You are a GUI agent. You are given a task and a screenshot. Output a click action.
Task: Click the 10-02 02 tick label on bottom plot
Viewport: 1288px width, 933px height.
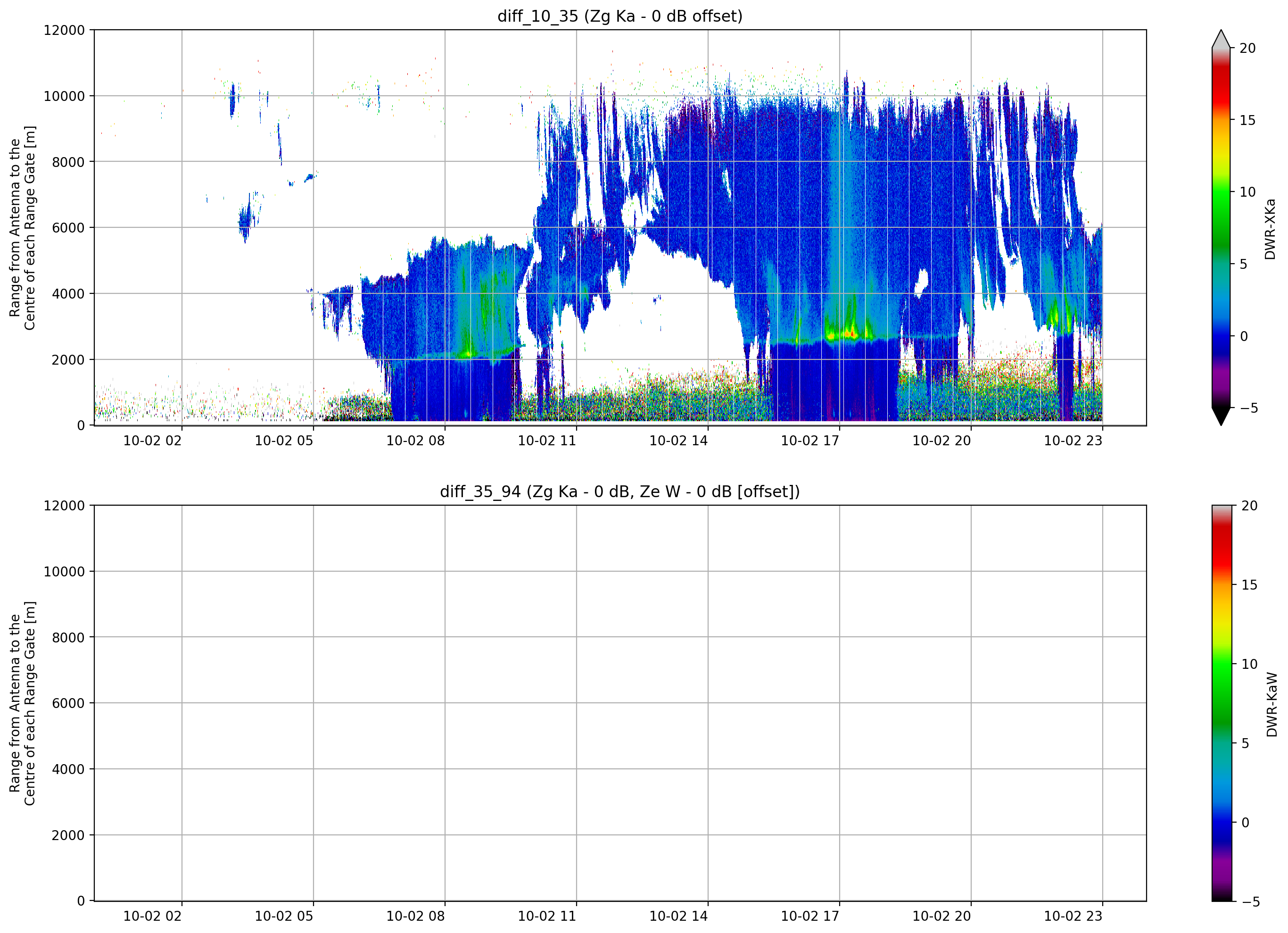[152, 916]
